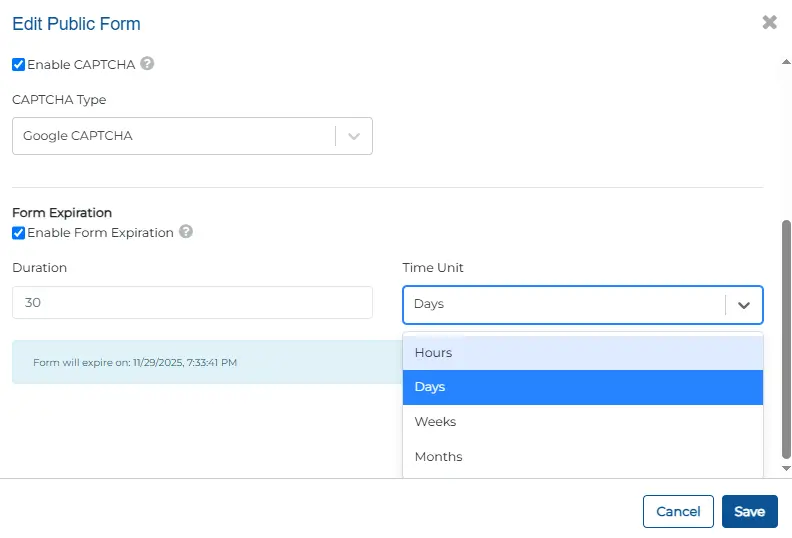Collapse the Time Unit dropdown showing Days
This screenshot has width=792, height=538.
565,305
